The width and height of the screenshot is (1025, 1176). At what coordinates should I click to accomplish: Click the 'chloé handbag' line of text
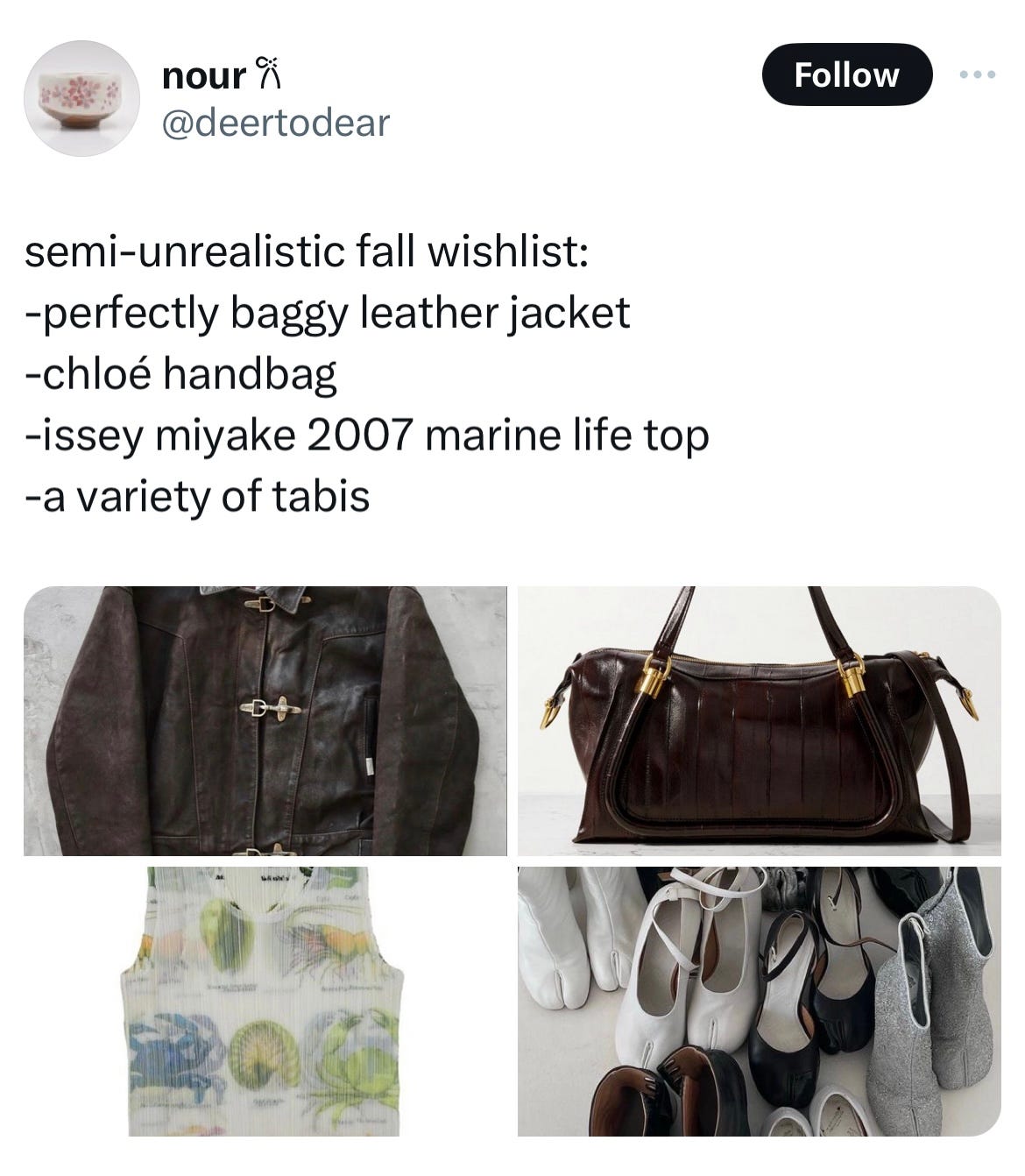[x=180, y=374]
